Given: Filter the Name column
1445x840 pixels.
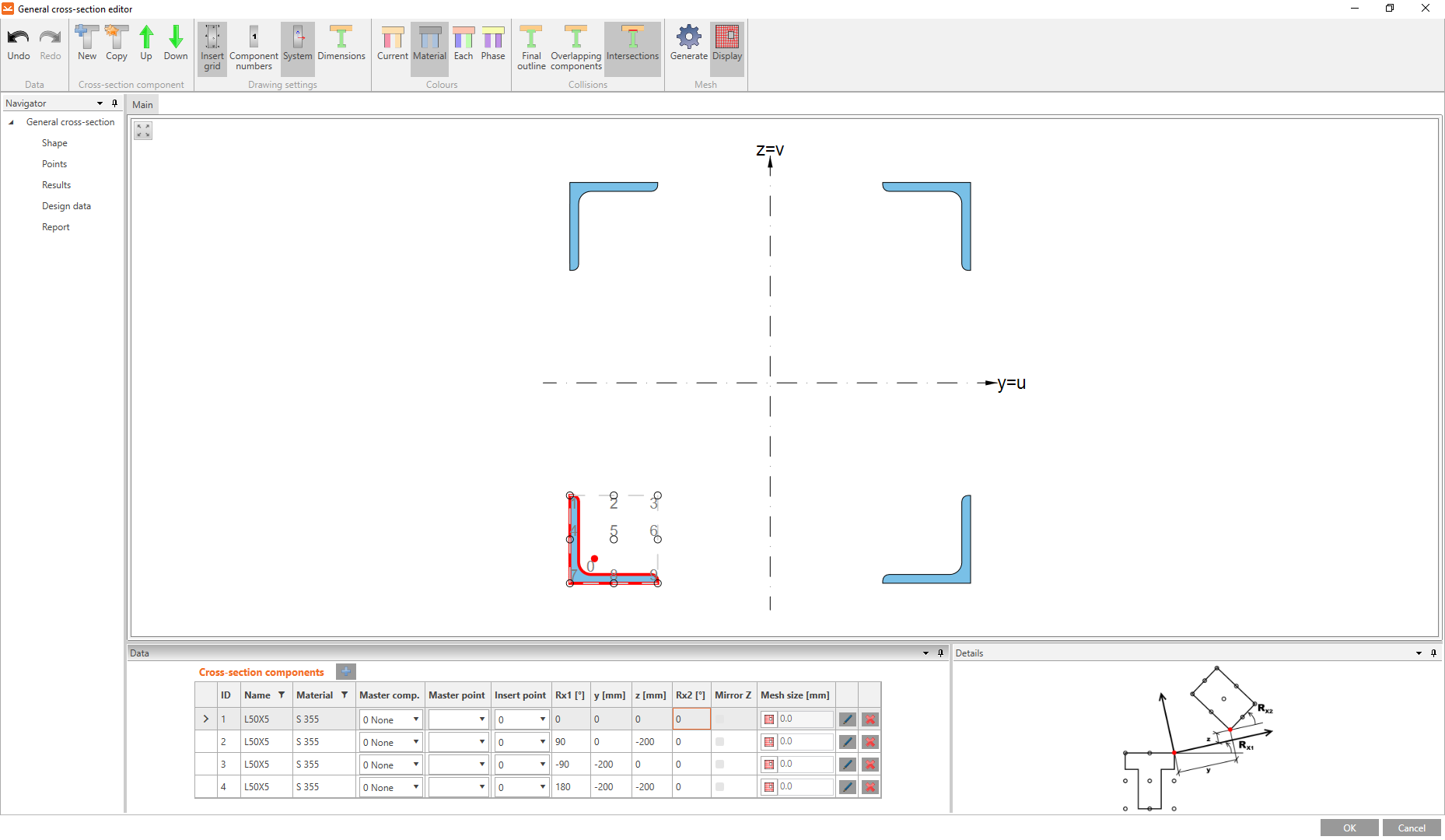Looking at the screenshot, I should [282, 695].
